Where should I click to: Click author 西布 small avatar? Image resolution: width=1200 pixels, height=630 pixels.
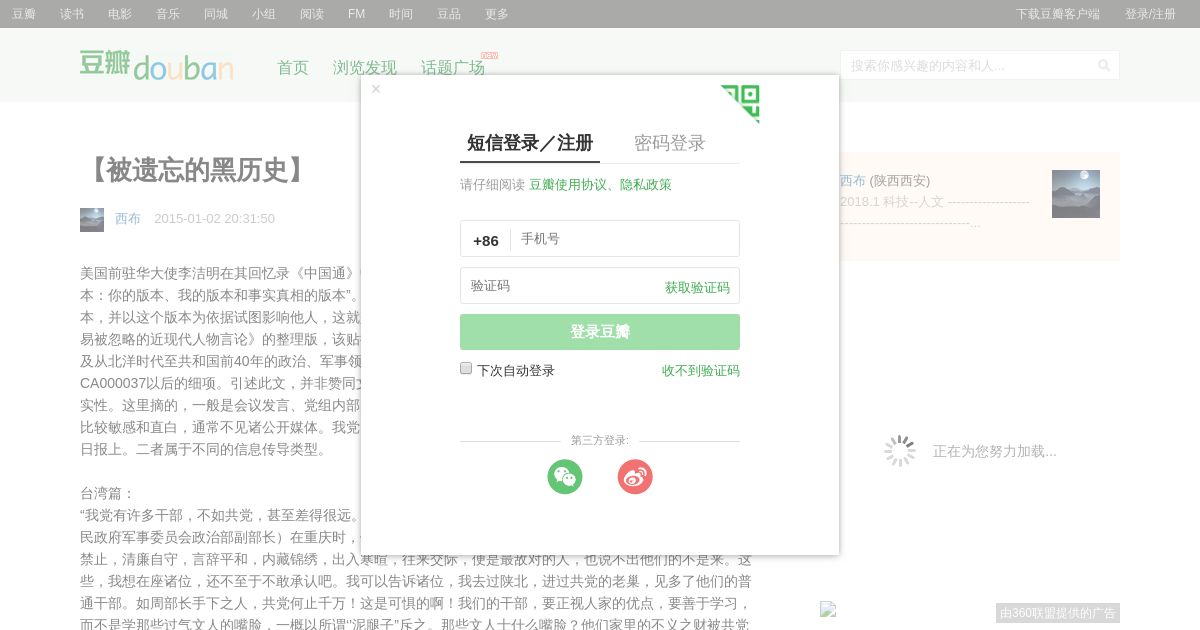[92, 220]
